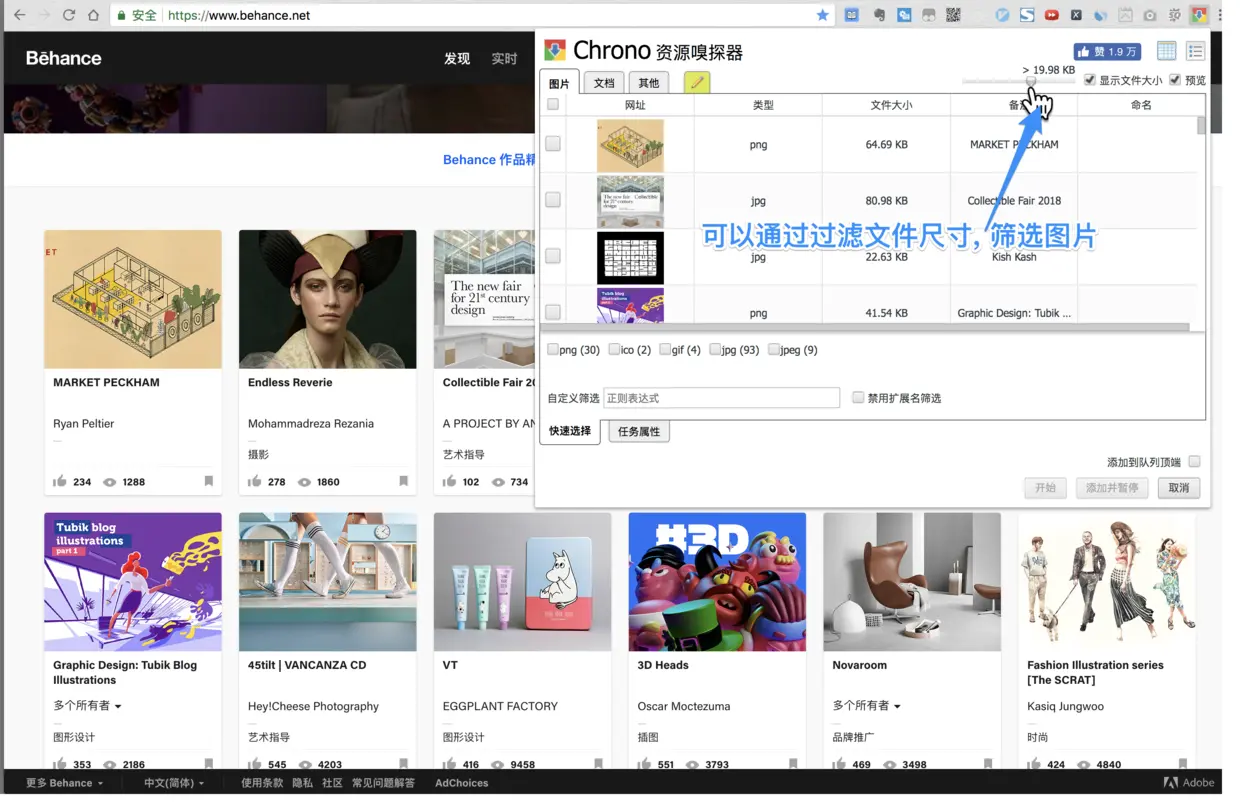Open the 3D Heads project thumbnail
This screenshot has width=1240, height=812.
tap(717, 582)
